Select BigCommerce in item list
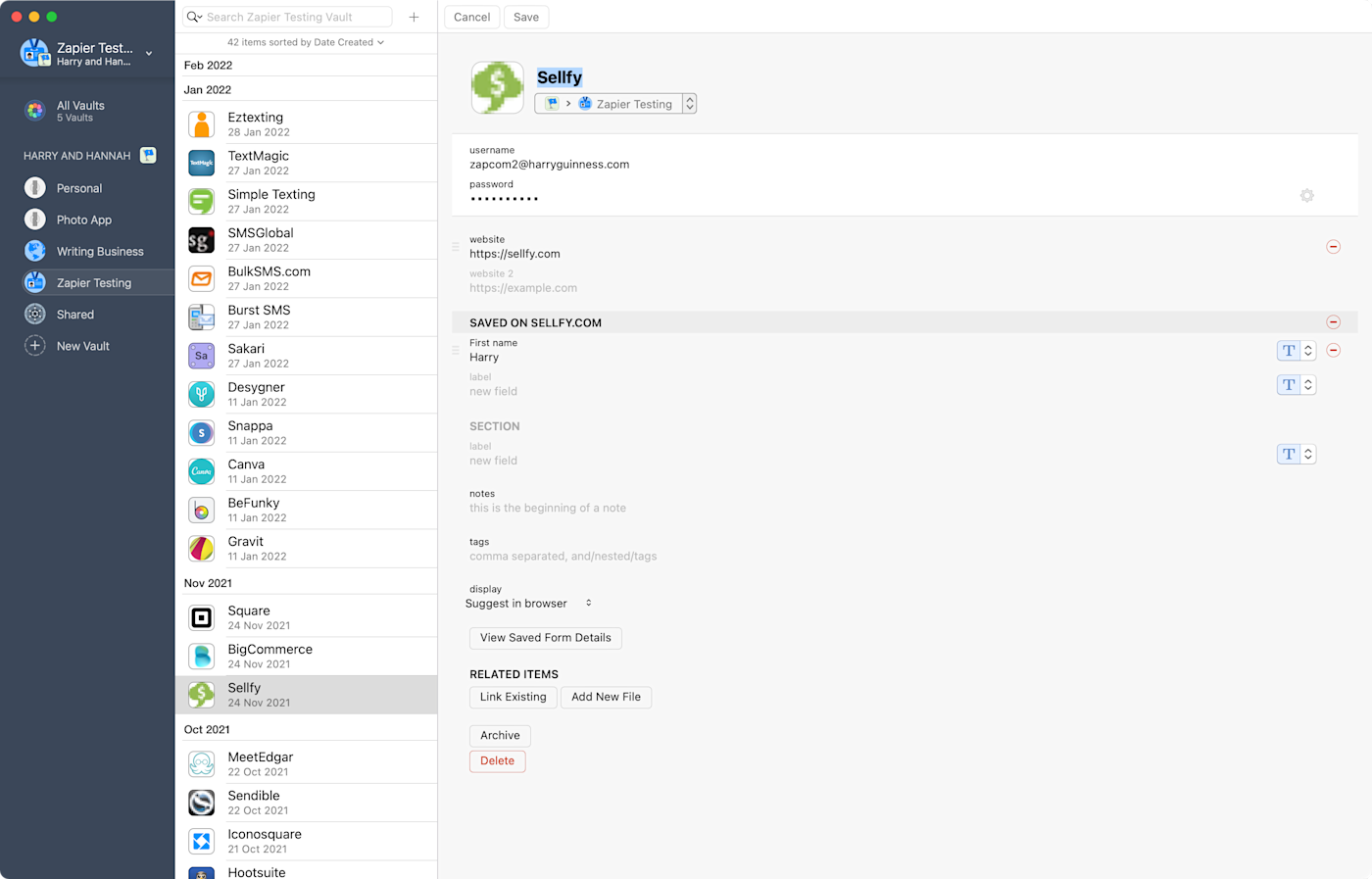Image resolution: width=1372 pixels, height=879 pixels. (x=306, y=656)
